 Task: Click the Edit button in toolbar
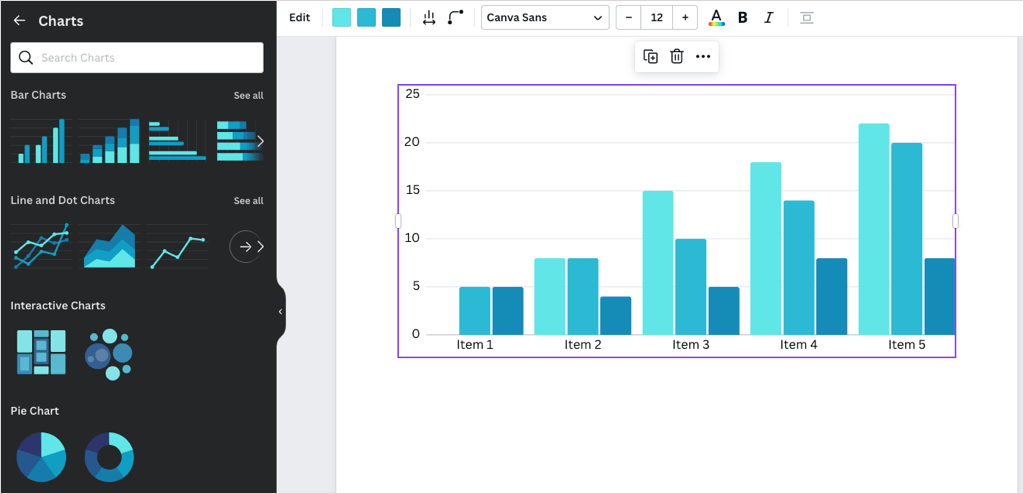pyautogui.click(x=299, y=17)
